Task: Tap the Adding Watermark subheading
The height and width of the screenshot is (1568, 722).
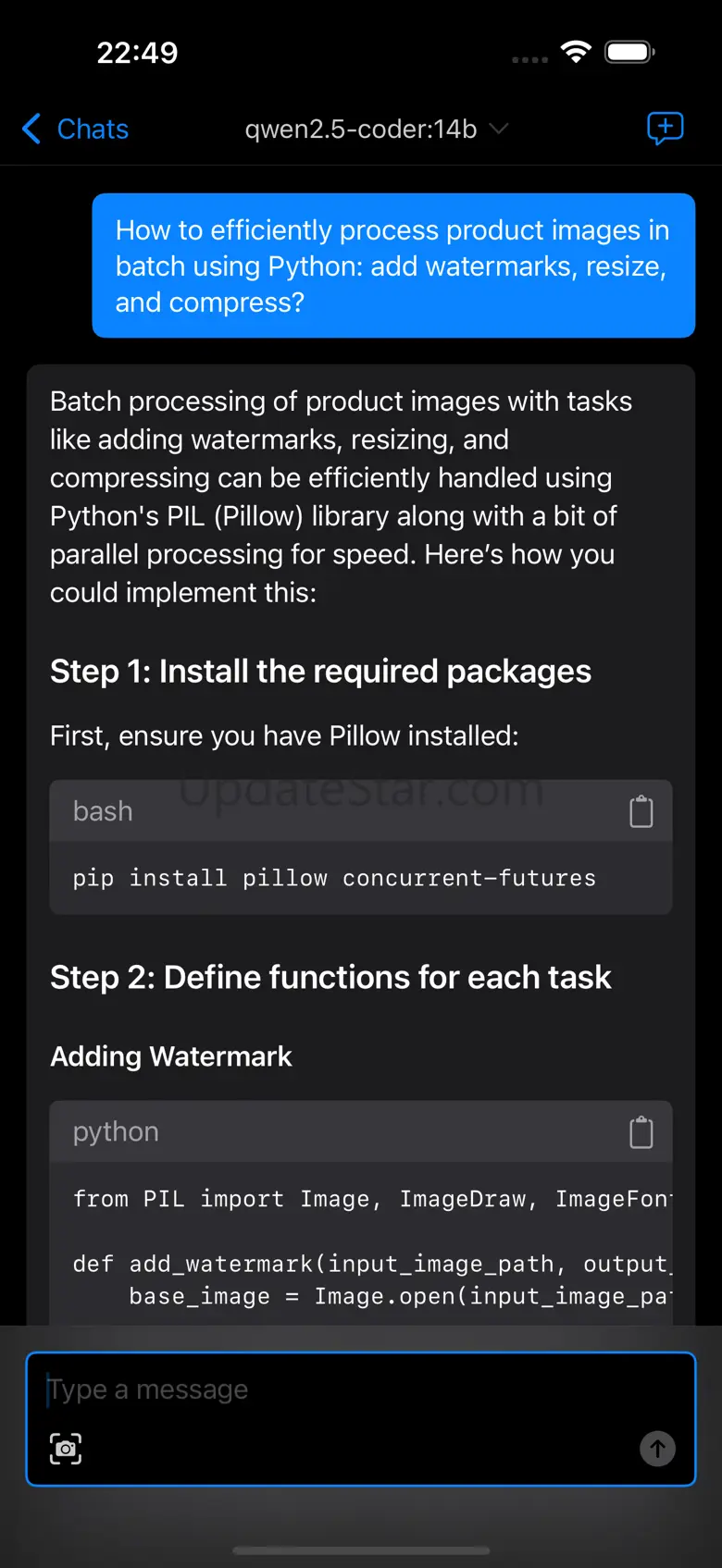Action: pyautogui.click(x=171, y=1056)
